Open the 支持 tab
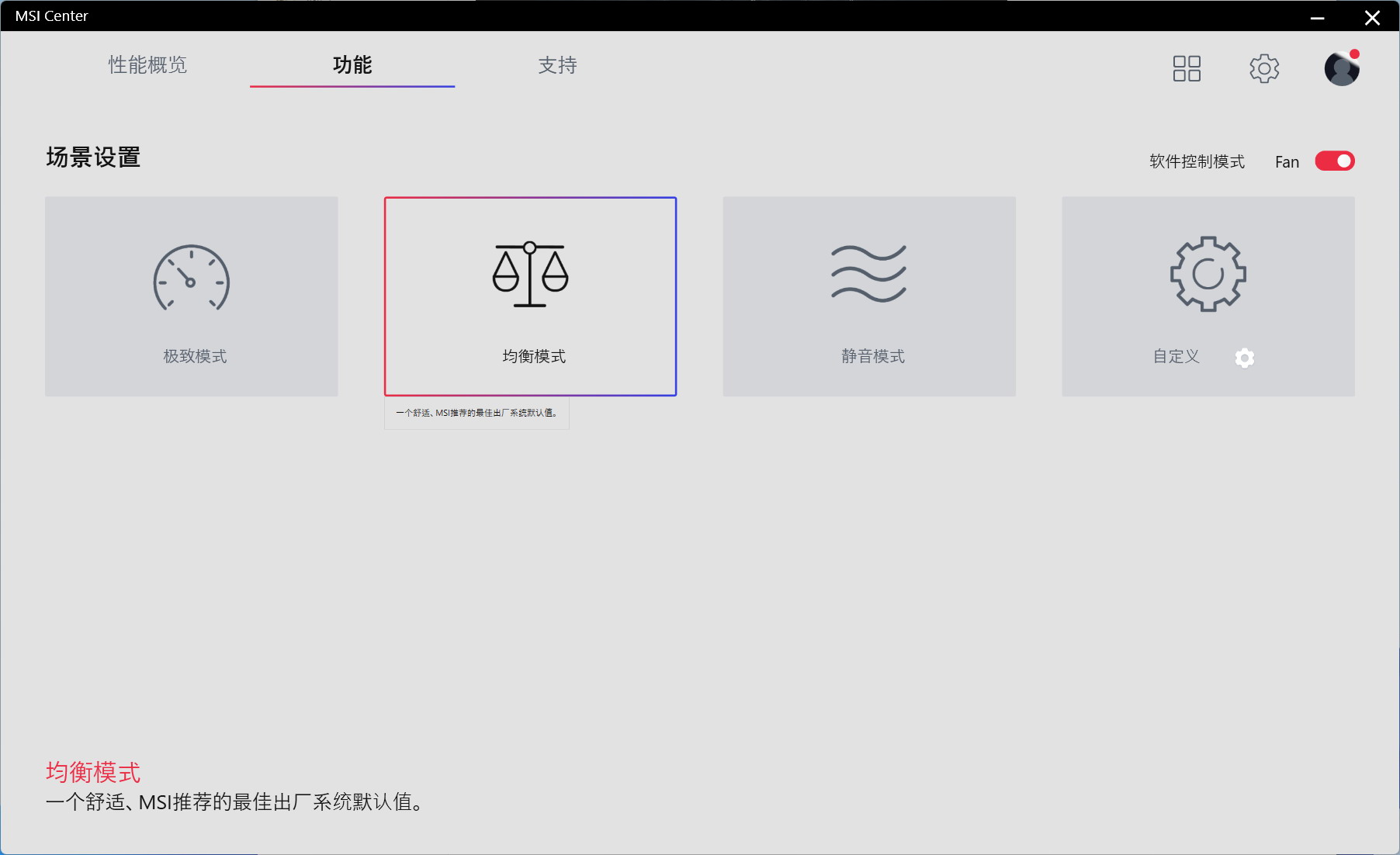The image size is (1400, 855). tap(557, 66)
